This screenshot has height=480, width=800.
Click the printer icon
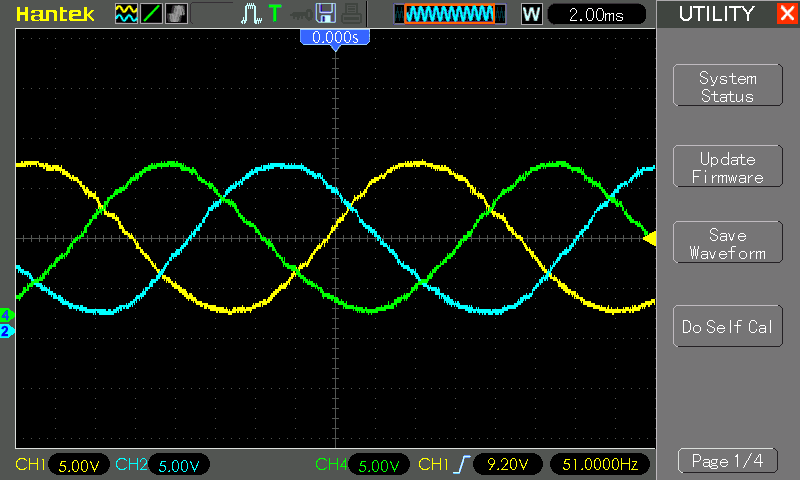coord(352,14)
